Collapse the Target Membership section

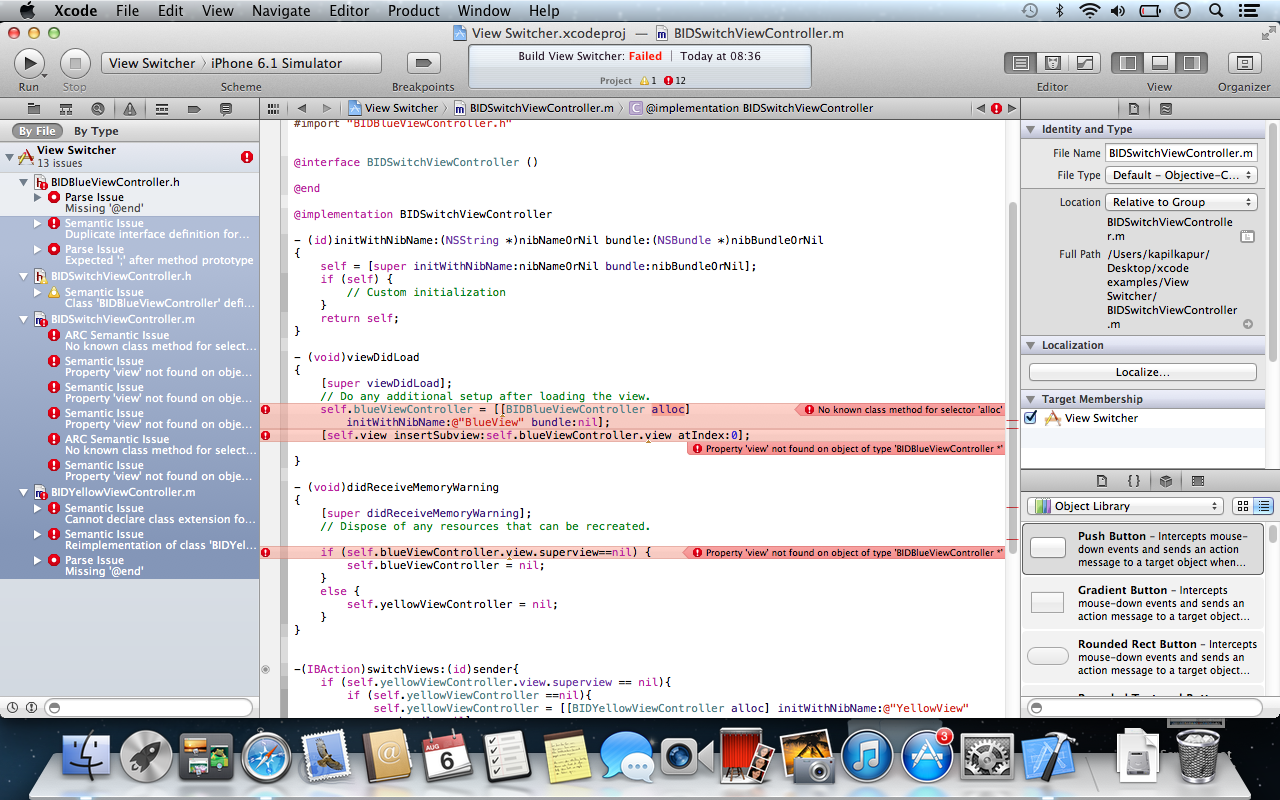1031,399
